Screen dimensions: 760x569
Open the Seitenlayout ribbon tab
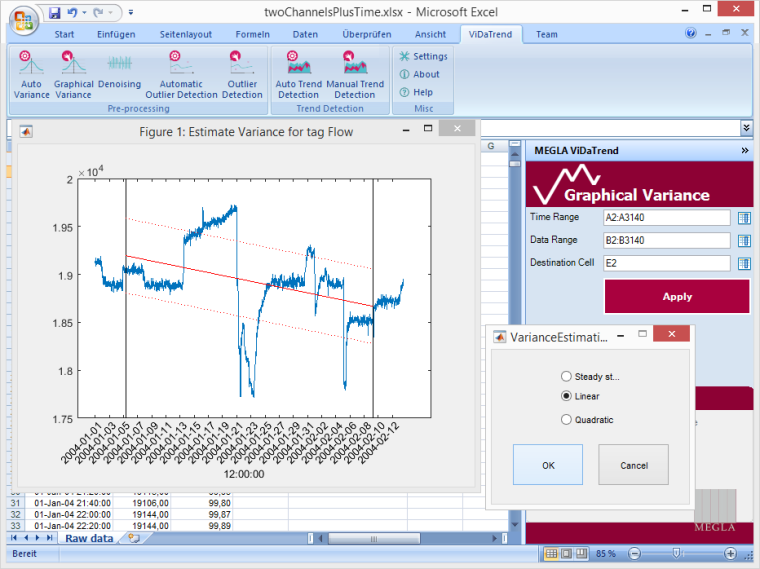coord(186,34)
